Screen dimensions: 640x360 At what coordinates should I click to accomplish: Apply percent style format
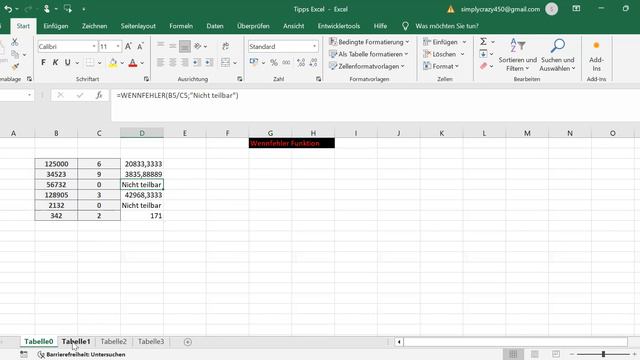(274, 62)
